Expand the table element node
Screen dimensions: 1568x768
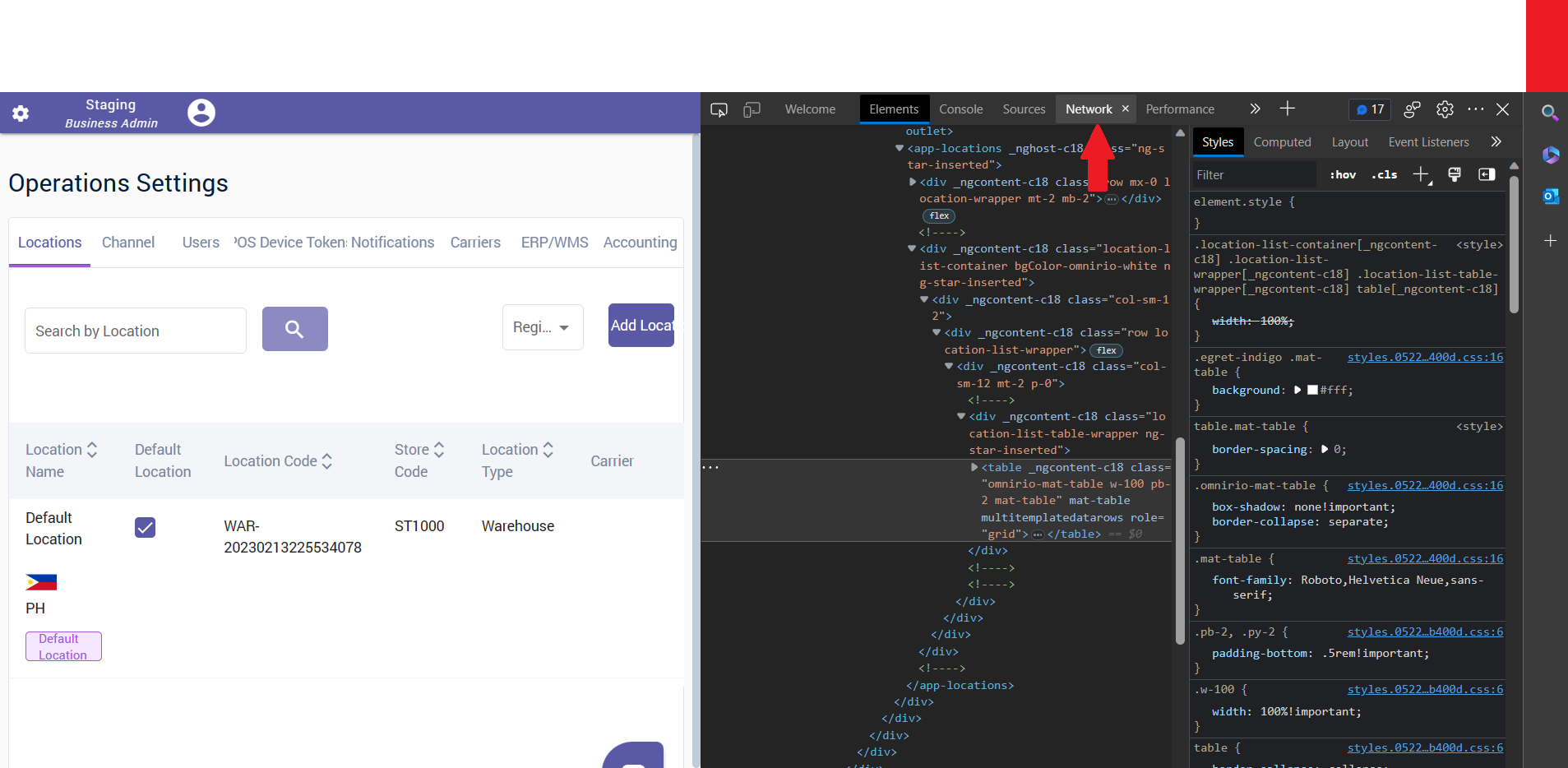pyautogui.click(x=974, y=467)
